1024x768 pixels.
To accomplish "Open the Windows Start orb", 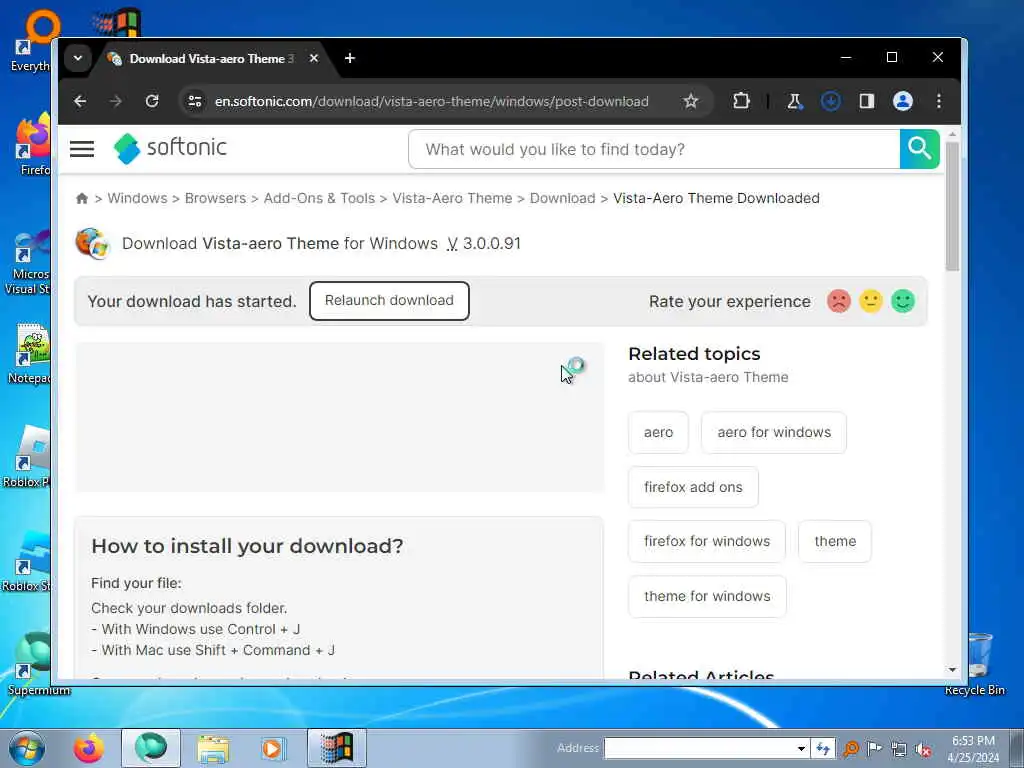I will coord(27,748).
